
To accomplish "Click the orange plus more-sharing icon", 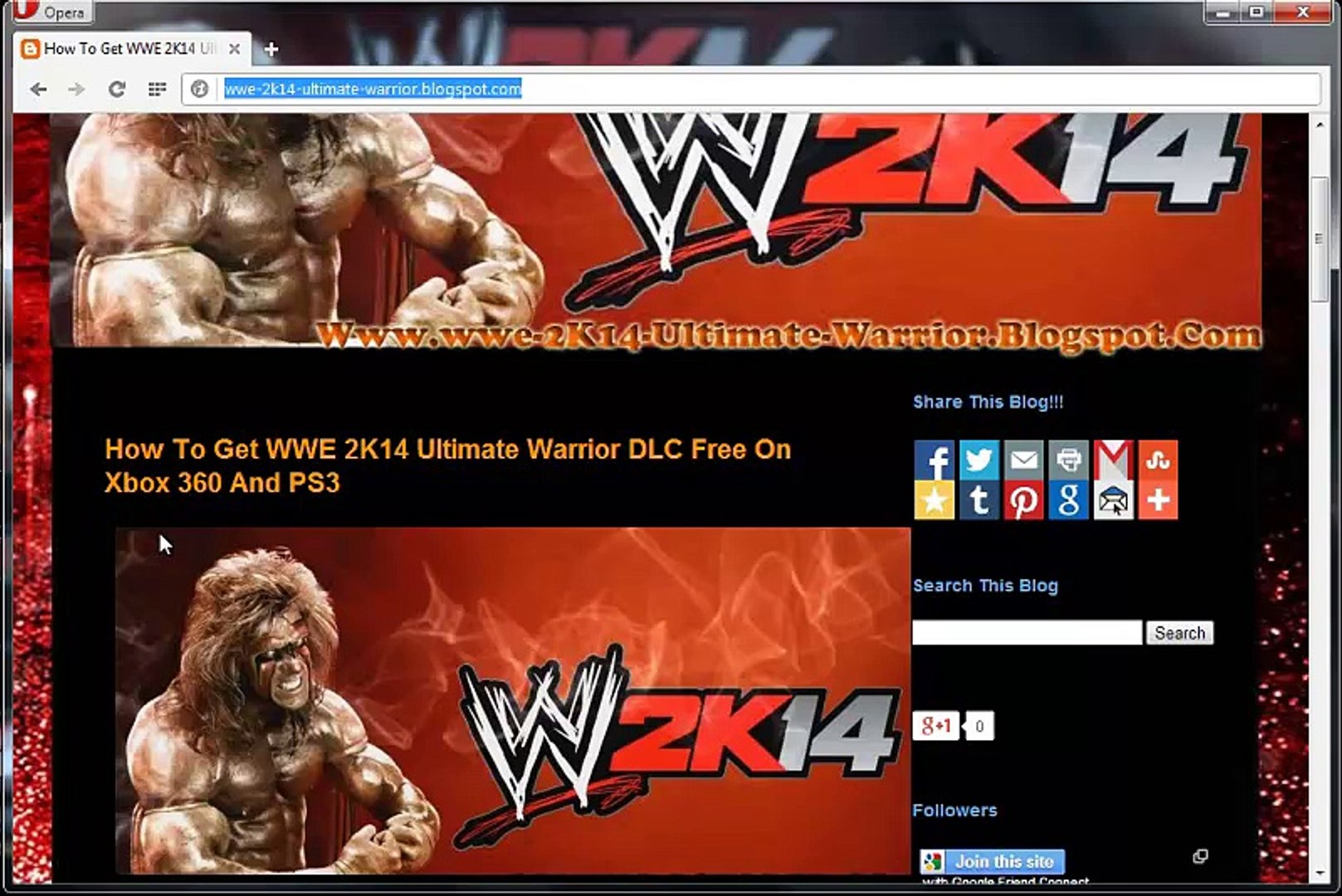I will (x=1158, y=500).
